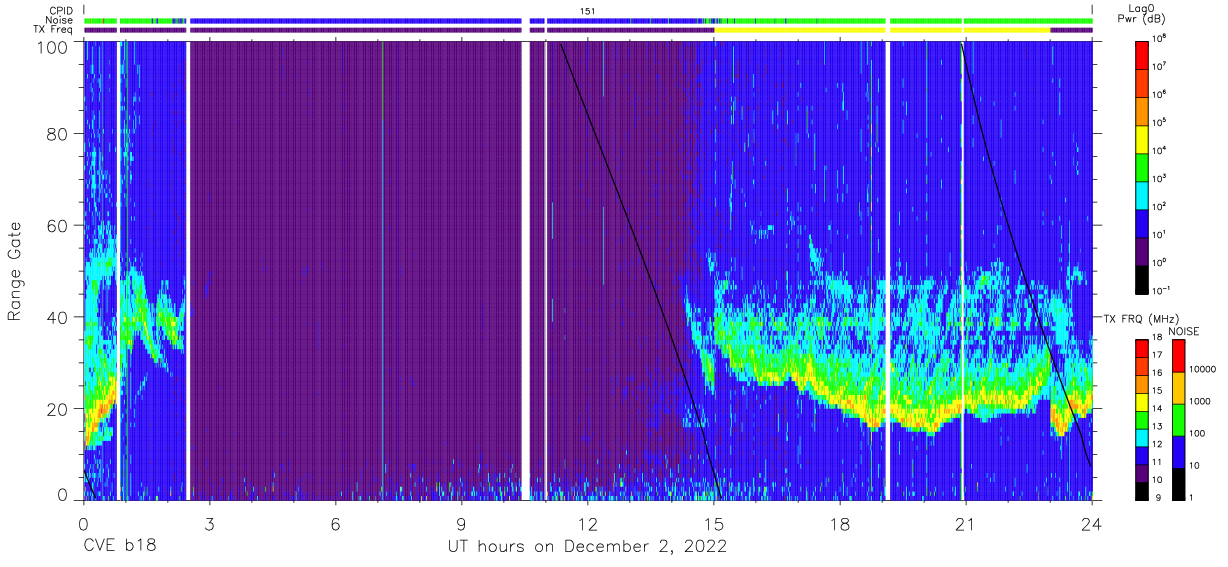Click the thin green vertical line near hour 7
Viewport: 1228px width, 567px height.
(x=382, y=270)
